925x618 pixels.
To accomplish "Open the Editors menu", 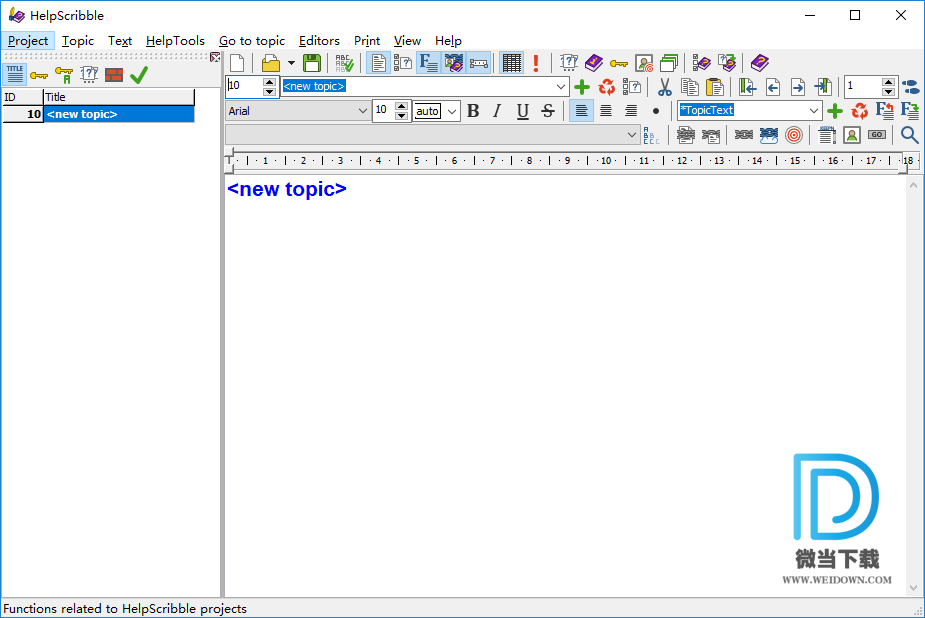I will pyautogui.click(x=319, y=41).
